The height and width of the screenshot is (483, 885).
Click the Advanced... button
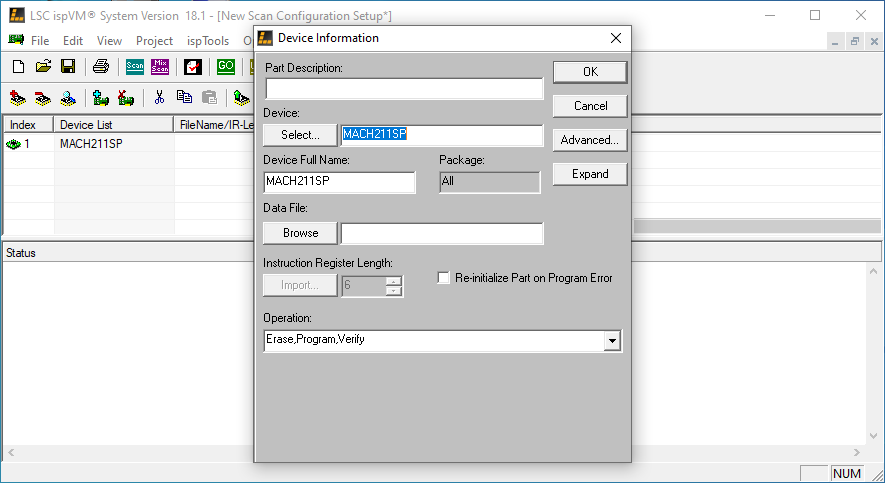click(590, 140)
